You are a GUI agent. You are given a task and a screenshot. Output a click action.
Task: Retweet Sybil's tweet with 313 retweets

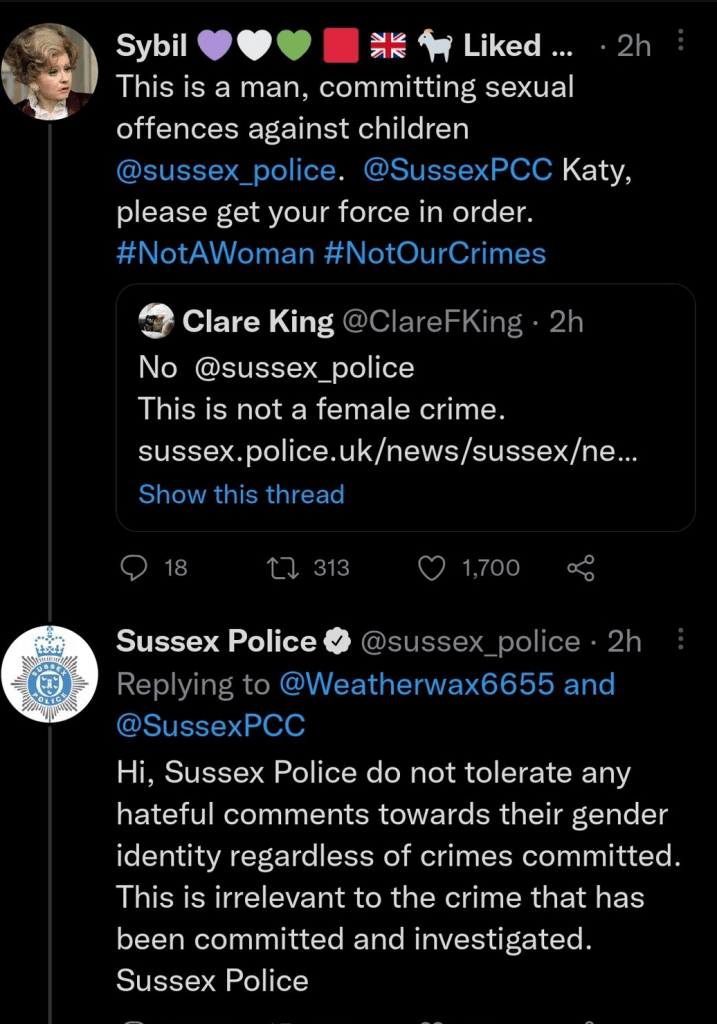(278, 568)
